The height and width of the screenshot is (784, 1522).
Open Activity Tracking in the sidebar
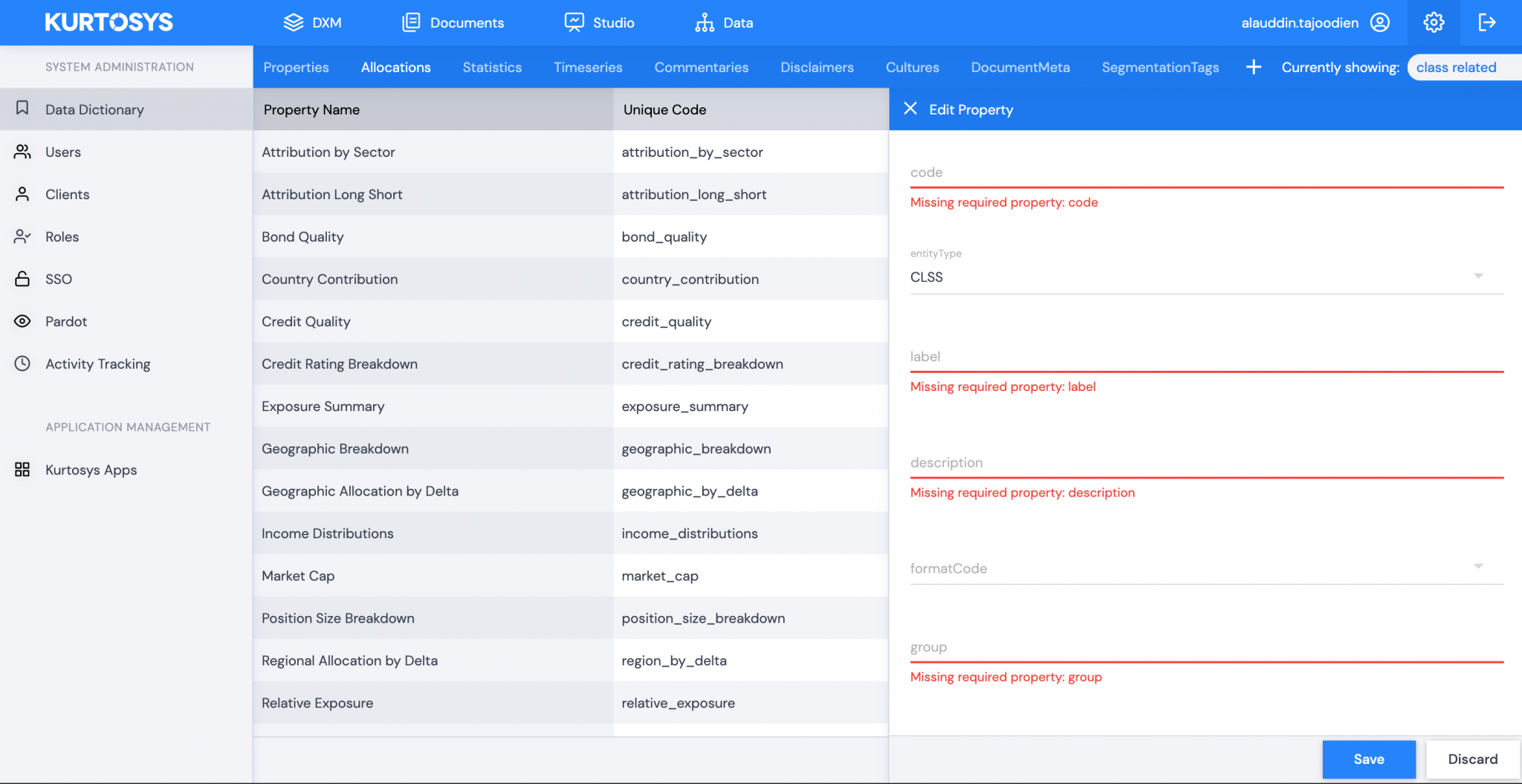pos(97,363)
